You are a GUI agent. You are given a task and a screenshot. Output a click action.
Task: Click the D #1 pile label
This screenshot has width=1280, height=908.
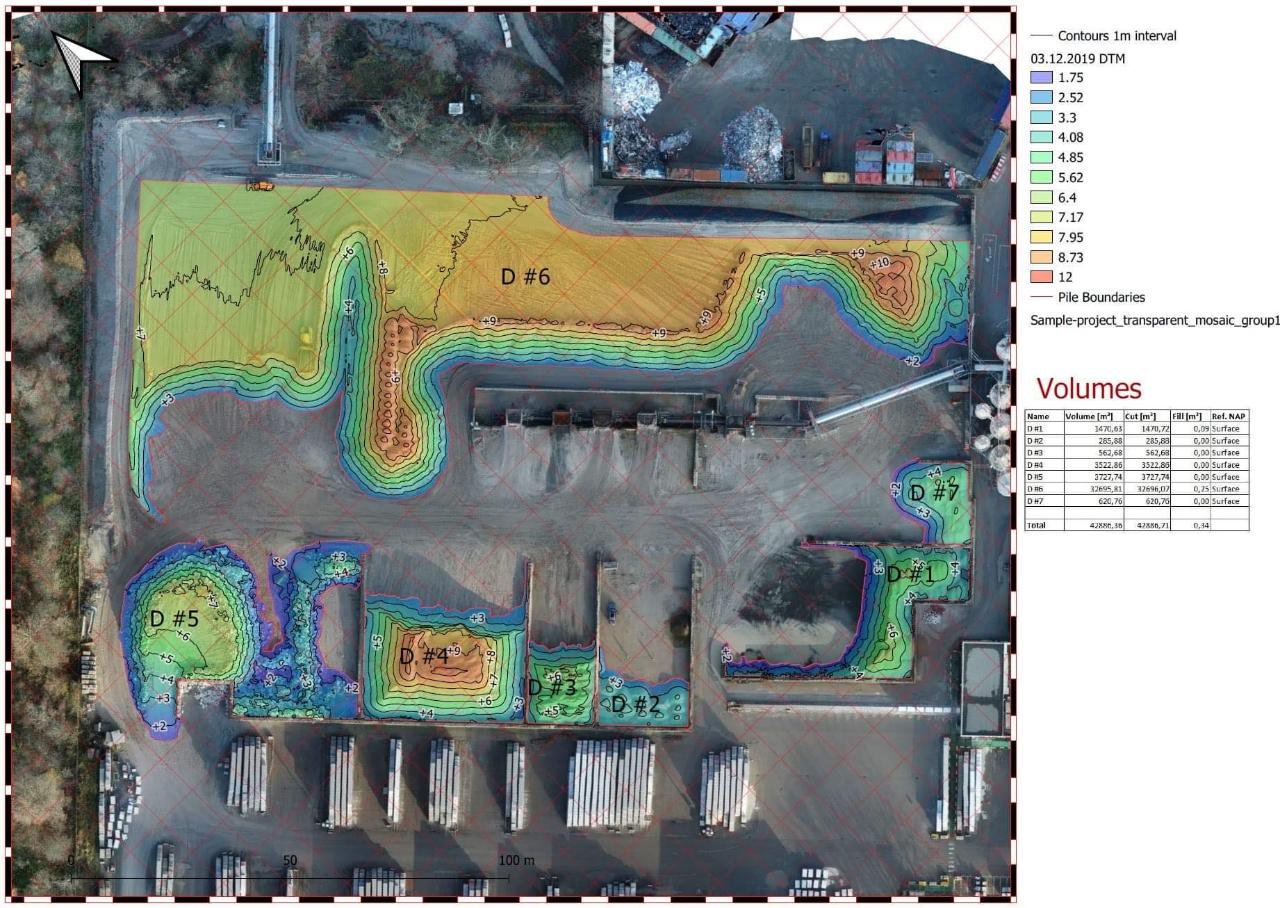point(910,574)
